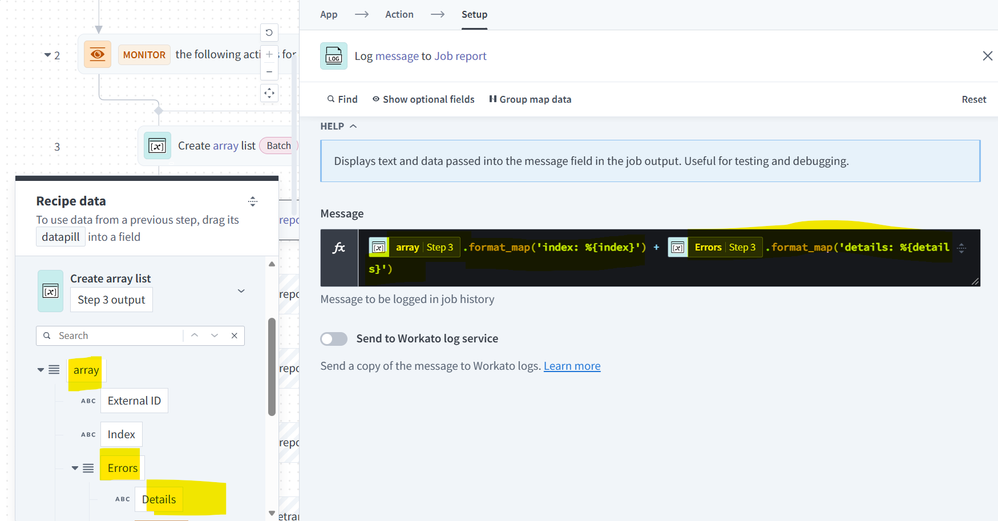Toggle Group map data
The width and height of the screenshot is (998, 521).
tap(530, 100)
